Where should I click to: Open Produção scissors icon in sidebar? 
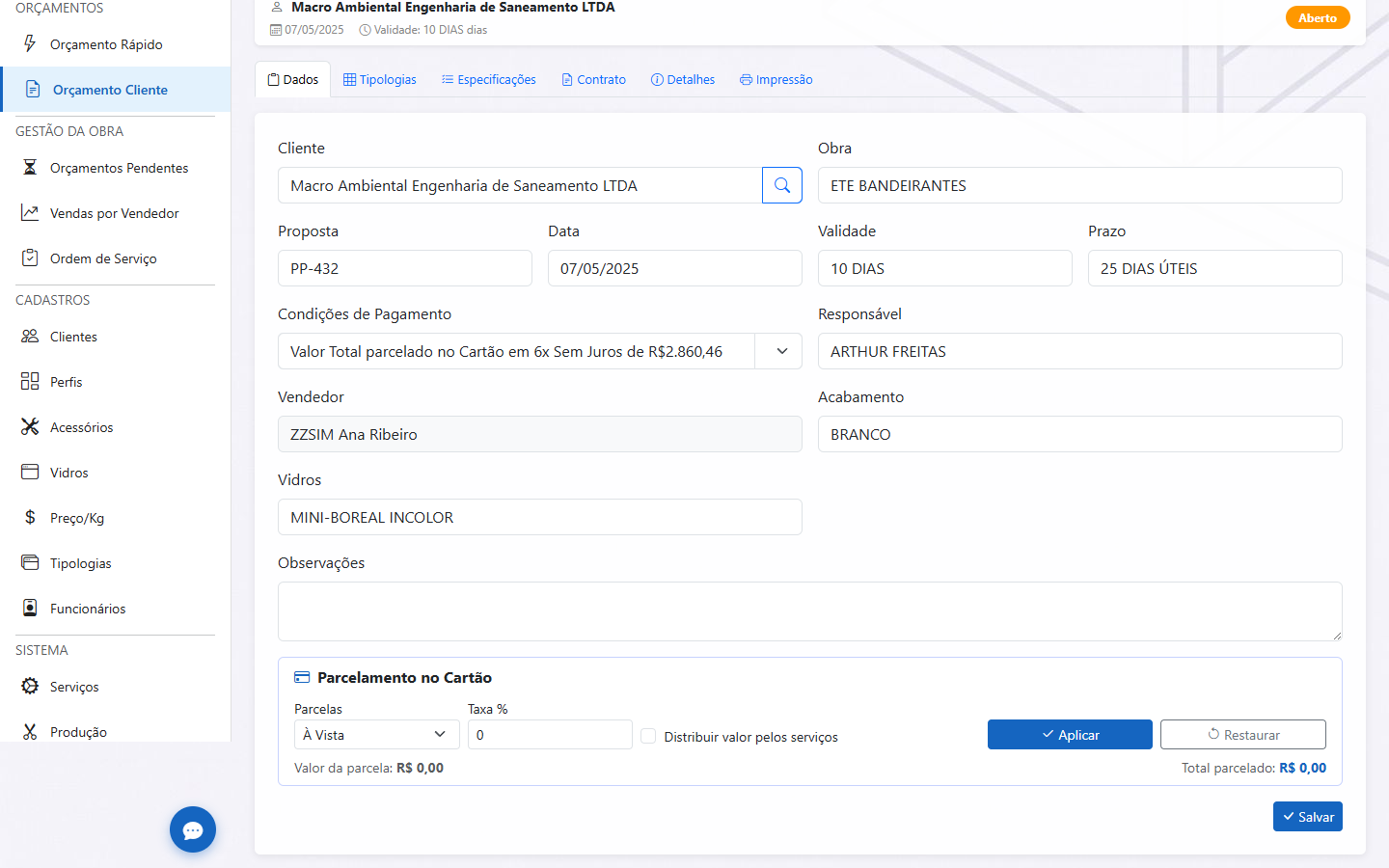pyautogui.click(x=30, y=732)
